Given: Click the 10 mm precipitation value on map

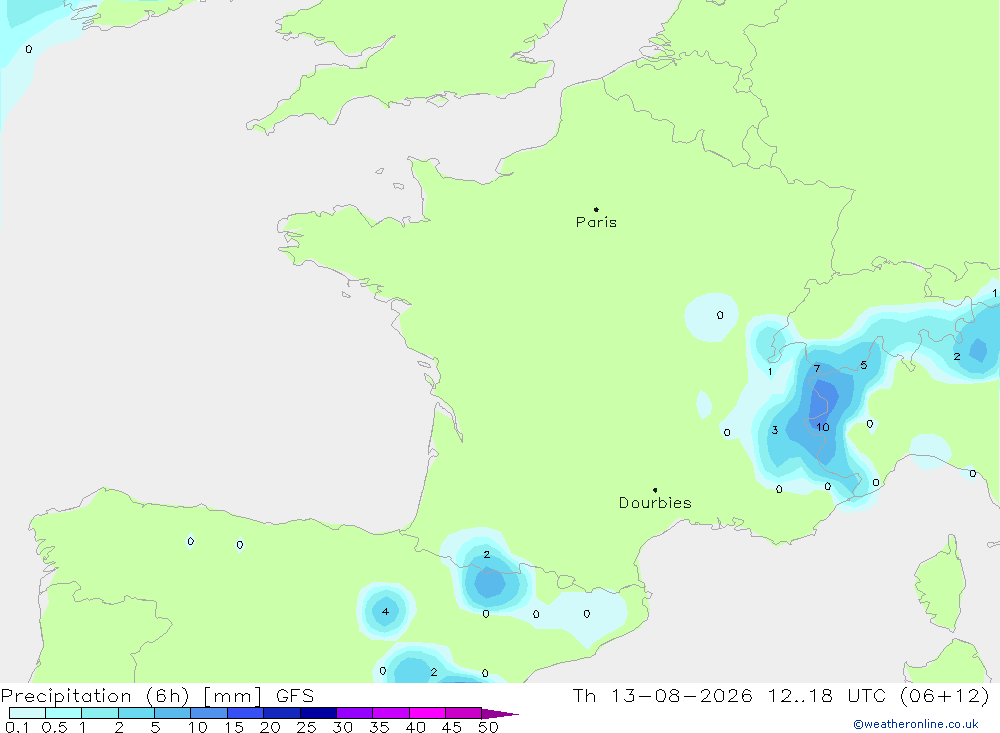Looking at the screenshot, I should click(x=823, y=427).
